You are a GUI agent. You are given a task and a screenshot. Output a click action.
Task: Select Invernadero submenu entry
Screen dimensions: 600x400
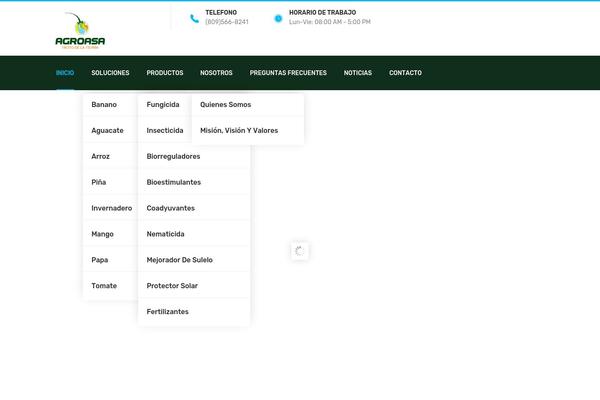click(111, 208)
